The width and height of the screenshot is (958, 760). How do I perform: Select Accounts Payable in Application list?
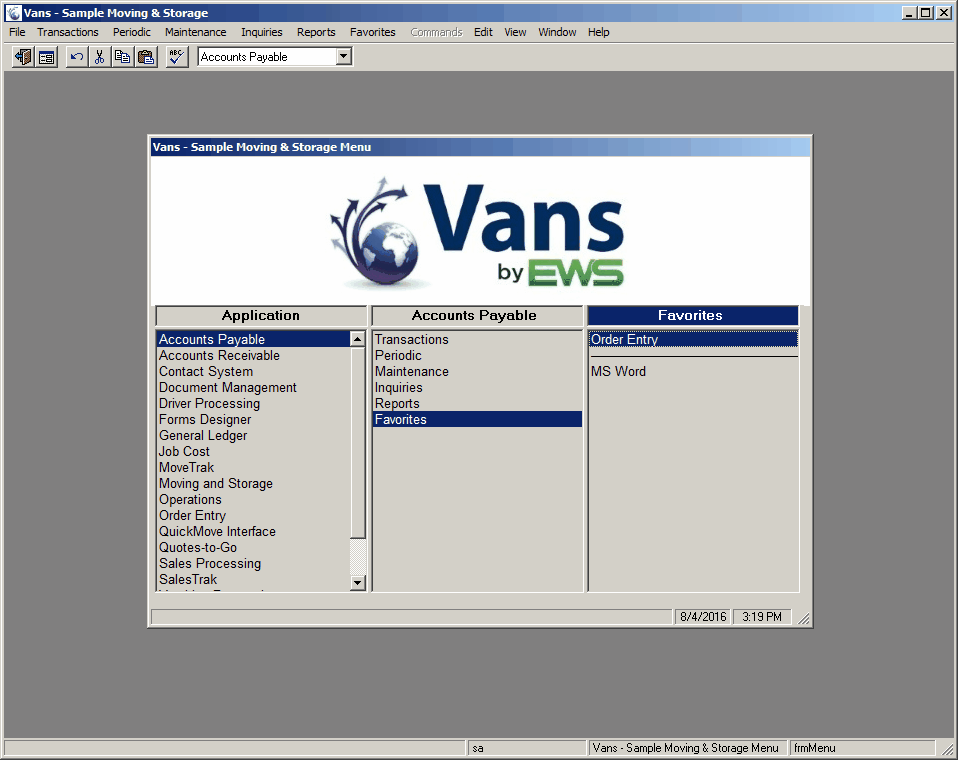pyautogui.click(x=254, y=339)
